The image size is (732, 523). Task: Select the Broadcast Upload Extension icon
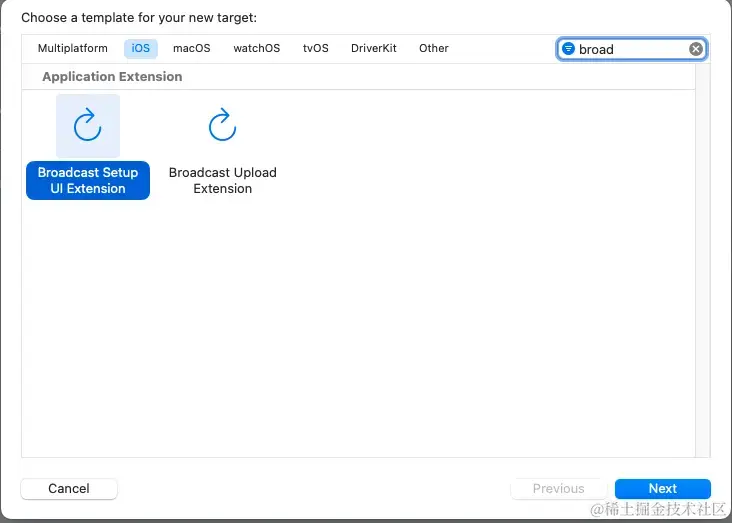pyautogui.click(x=222, y=125)
